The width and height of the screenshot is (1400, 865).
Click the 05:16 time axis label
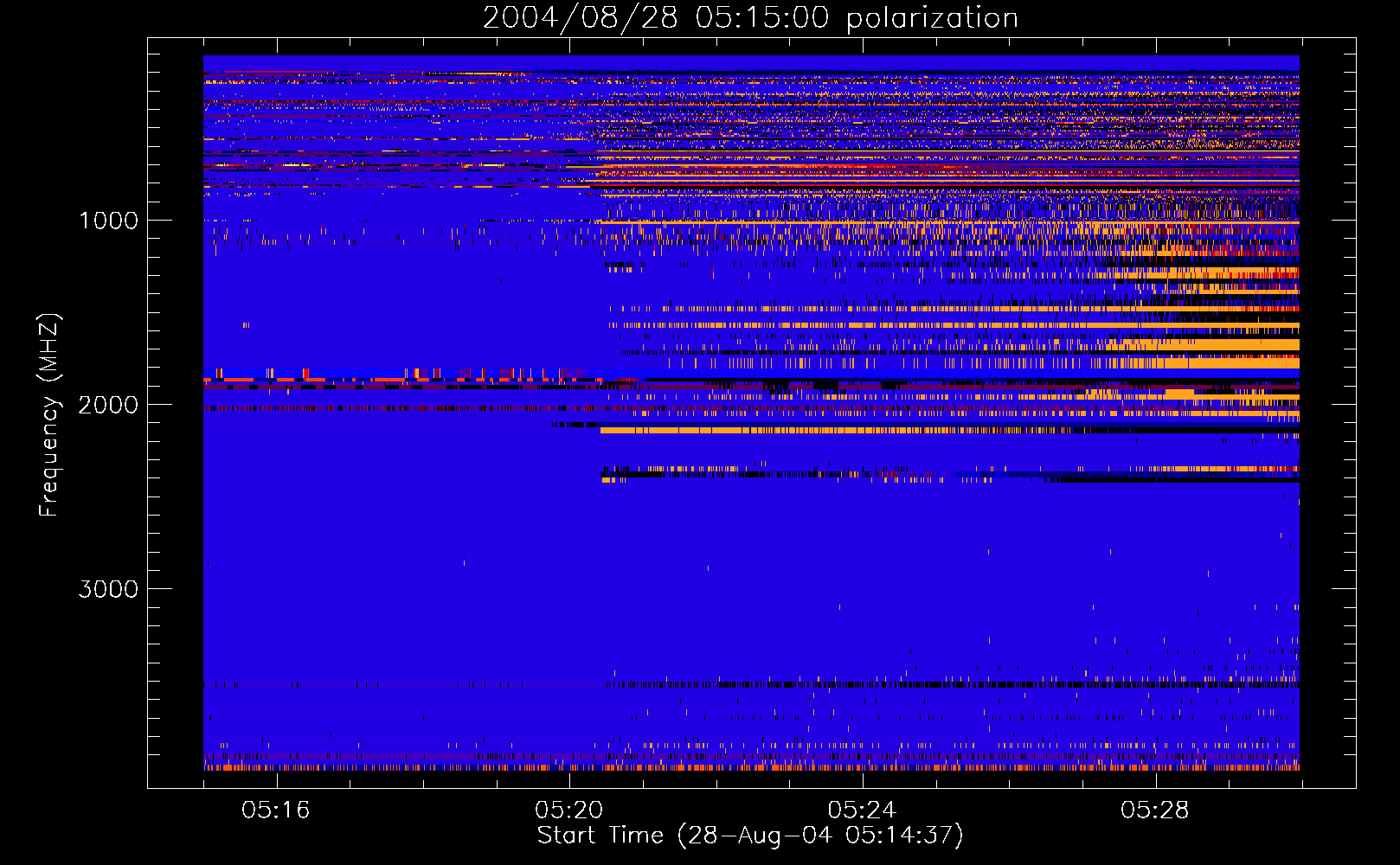[x=276, y=811]
